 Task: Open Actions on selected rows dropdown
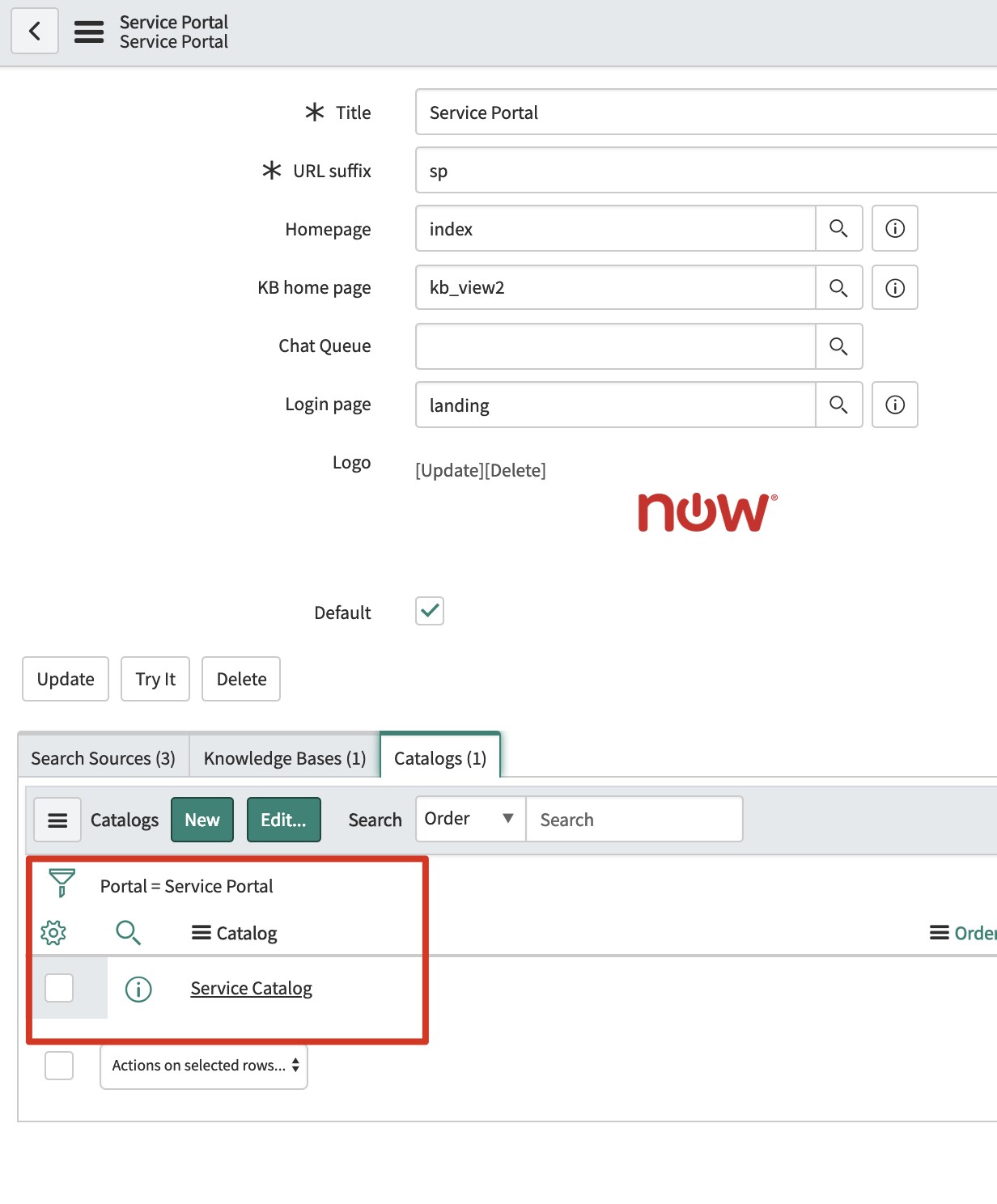pos(204,1066)
